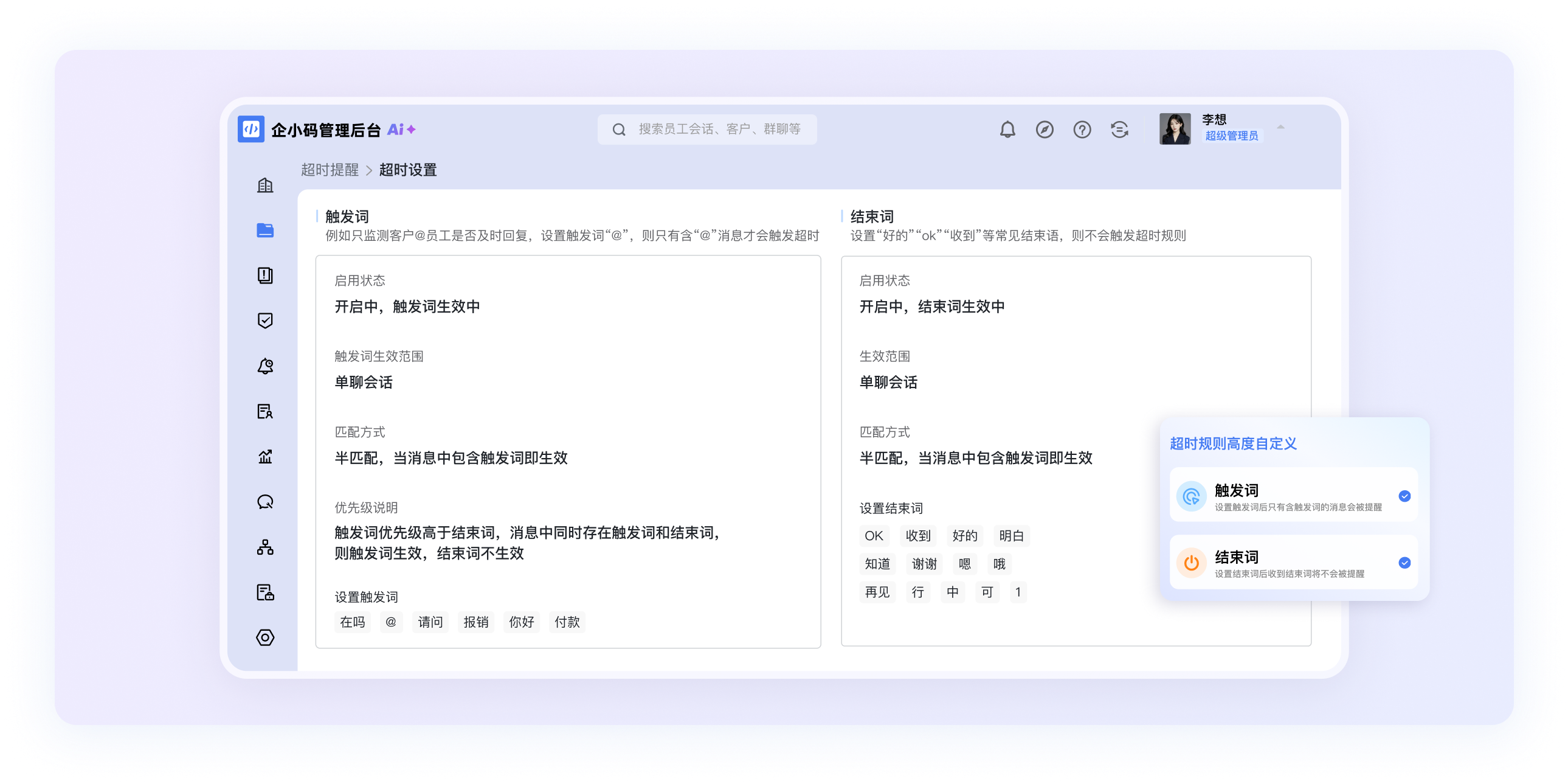Click the switch account sync icon
This screenshot has height=784, width=1568.
point(1119,130)
